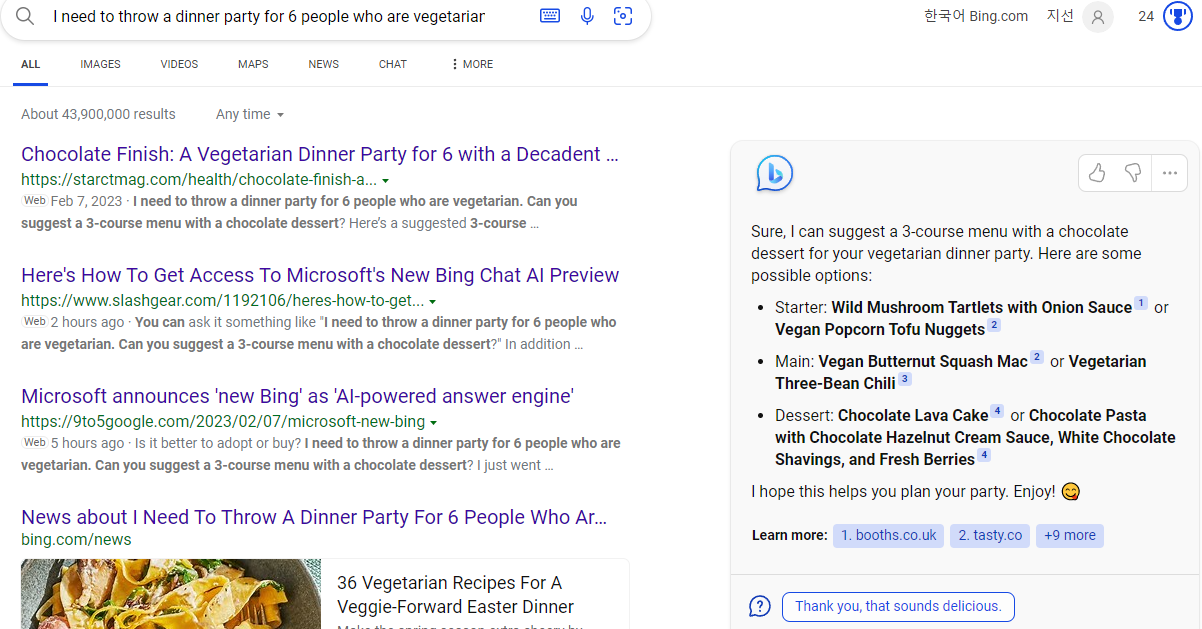Expand the +9 more sources chip
Viewport: 1202px width, 629px height.
coord(1070,535)
